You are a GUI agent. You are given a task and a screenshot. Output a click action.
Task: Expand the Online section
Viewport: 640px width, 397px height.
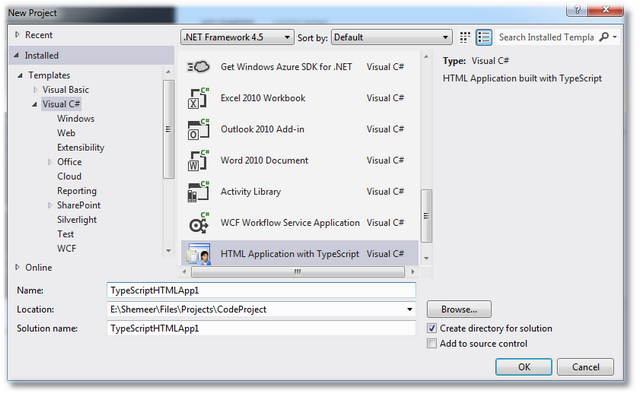[17, 267]
